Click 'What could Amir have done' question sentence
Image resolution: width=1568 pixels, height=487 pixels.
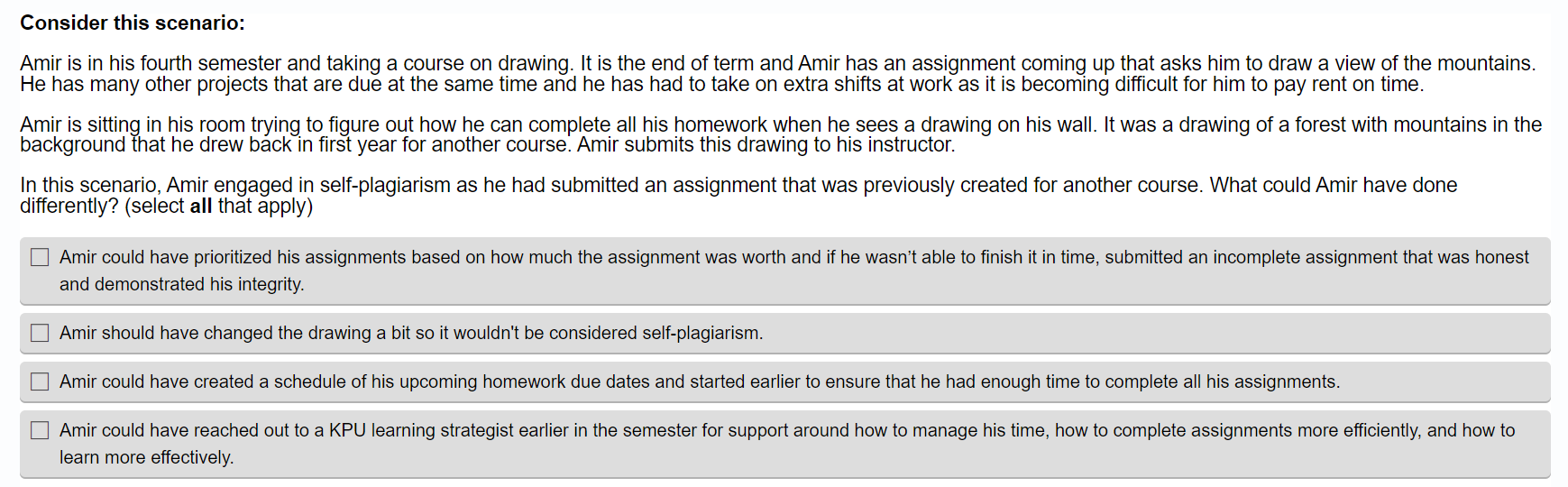(x=1333, y=185)
